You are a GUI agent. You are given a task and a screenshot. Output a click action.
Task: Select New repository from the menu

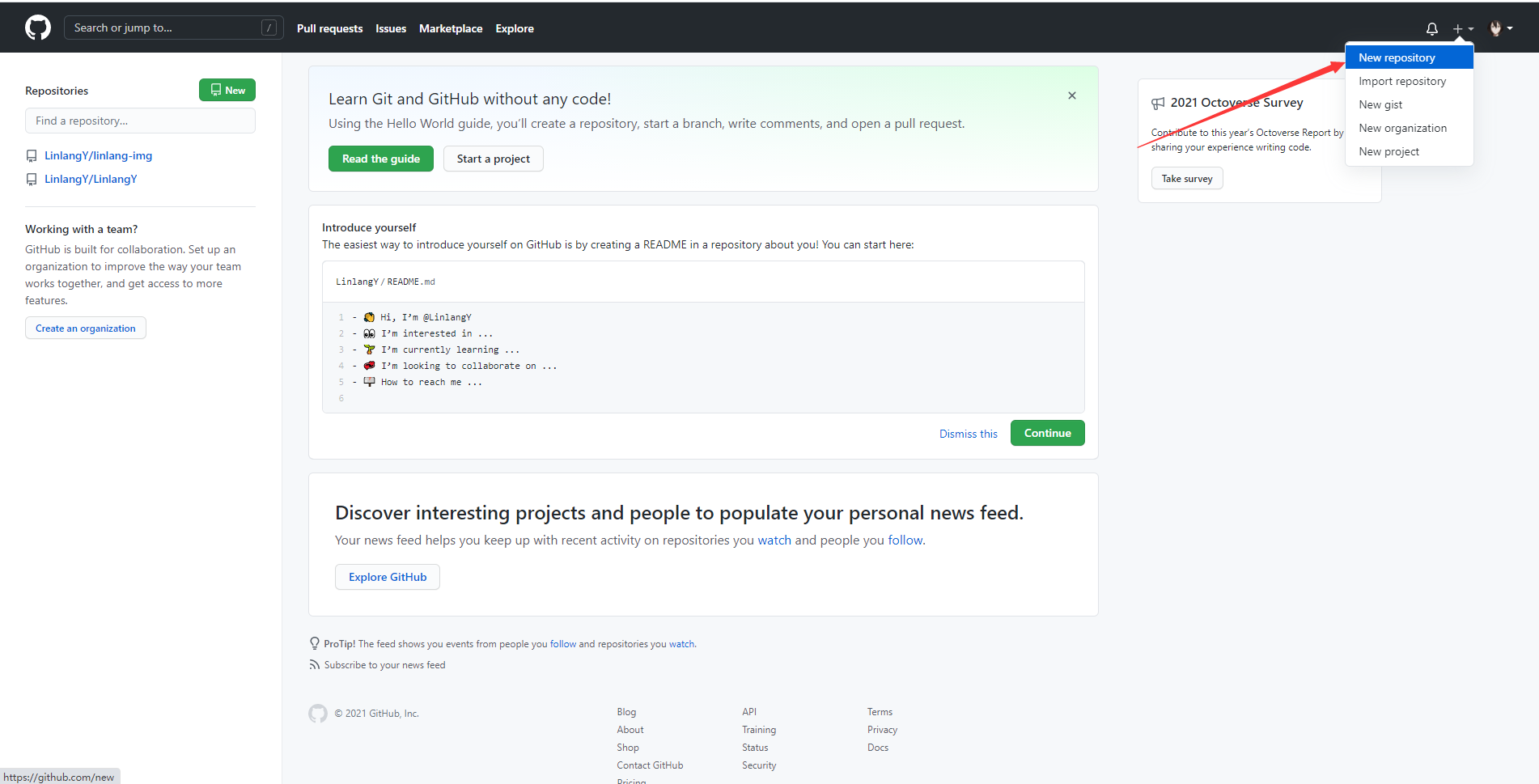click(1409, 57)
